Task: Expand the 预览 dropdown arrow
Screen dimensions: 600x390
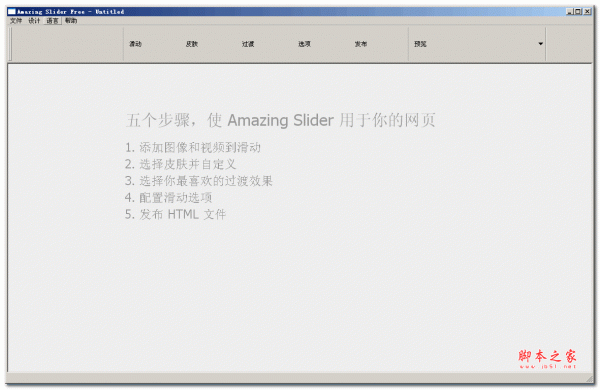Action: click(540, 44)
